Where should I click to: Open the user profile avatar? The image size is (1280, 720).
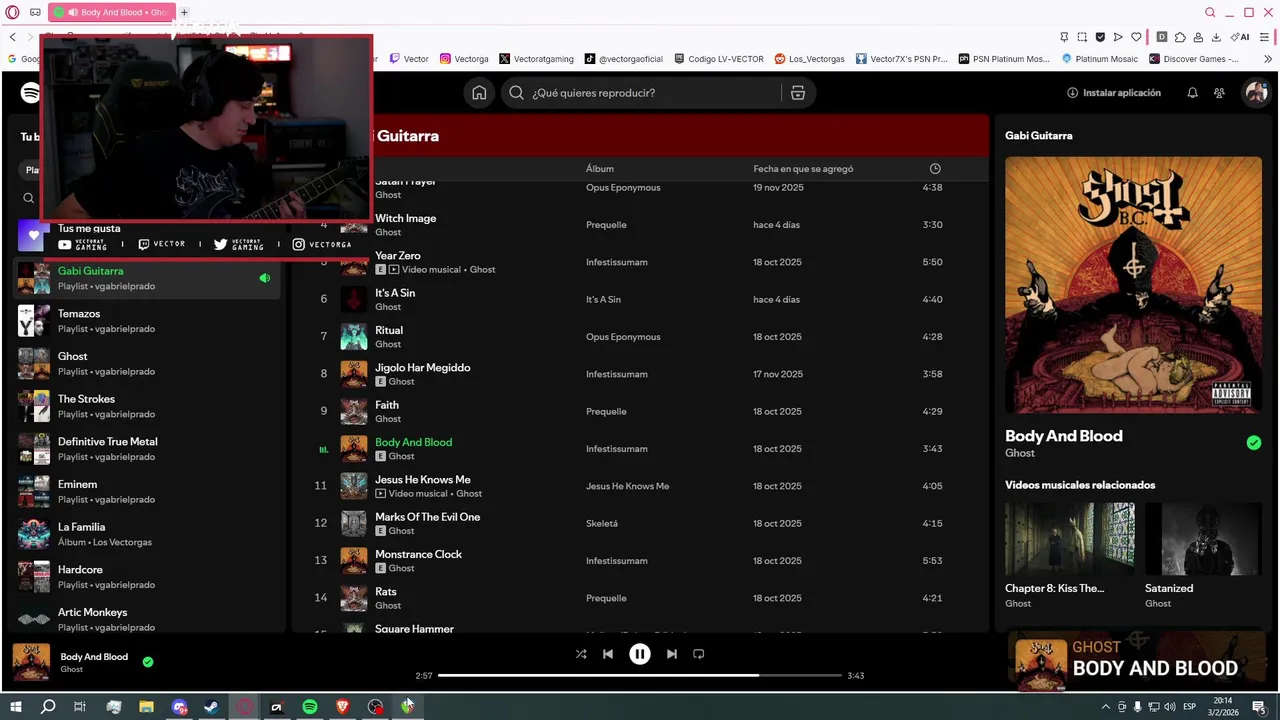point(1255,93)
